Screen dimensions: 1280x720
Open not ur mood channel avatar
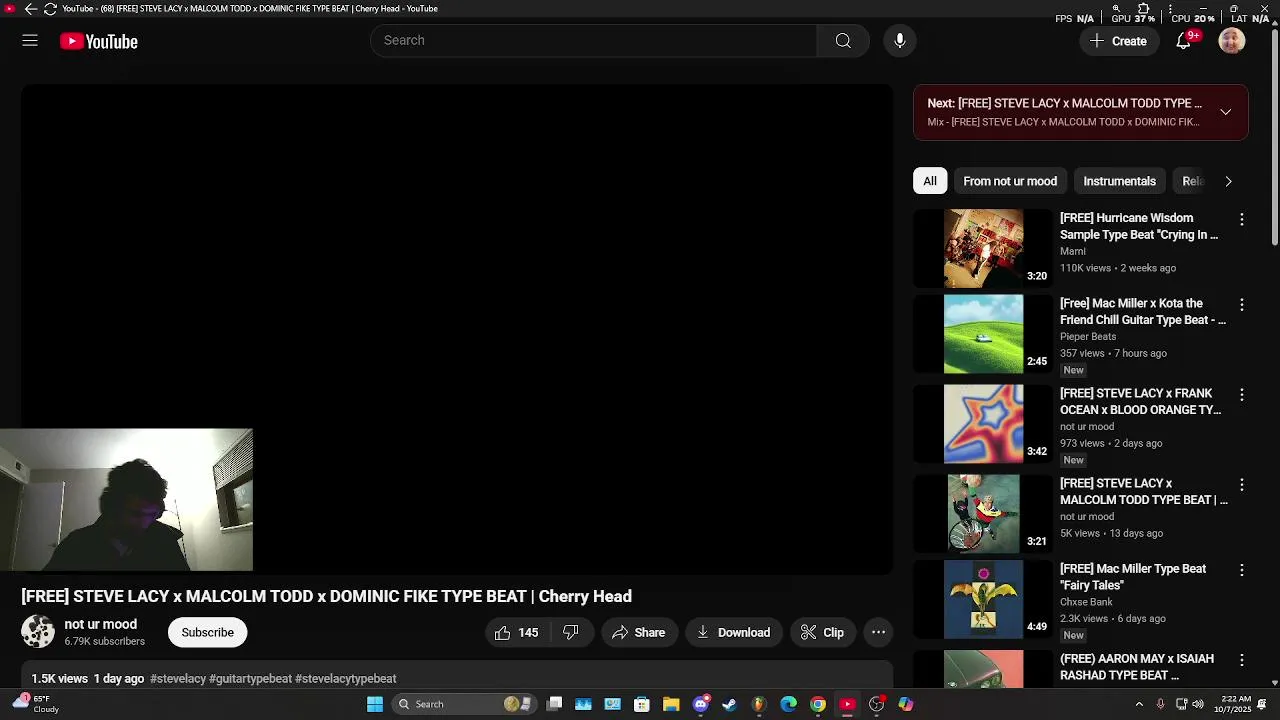pos(38,632)
